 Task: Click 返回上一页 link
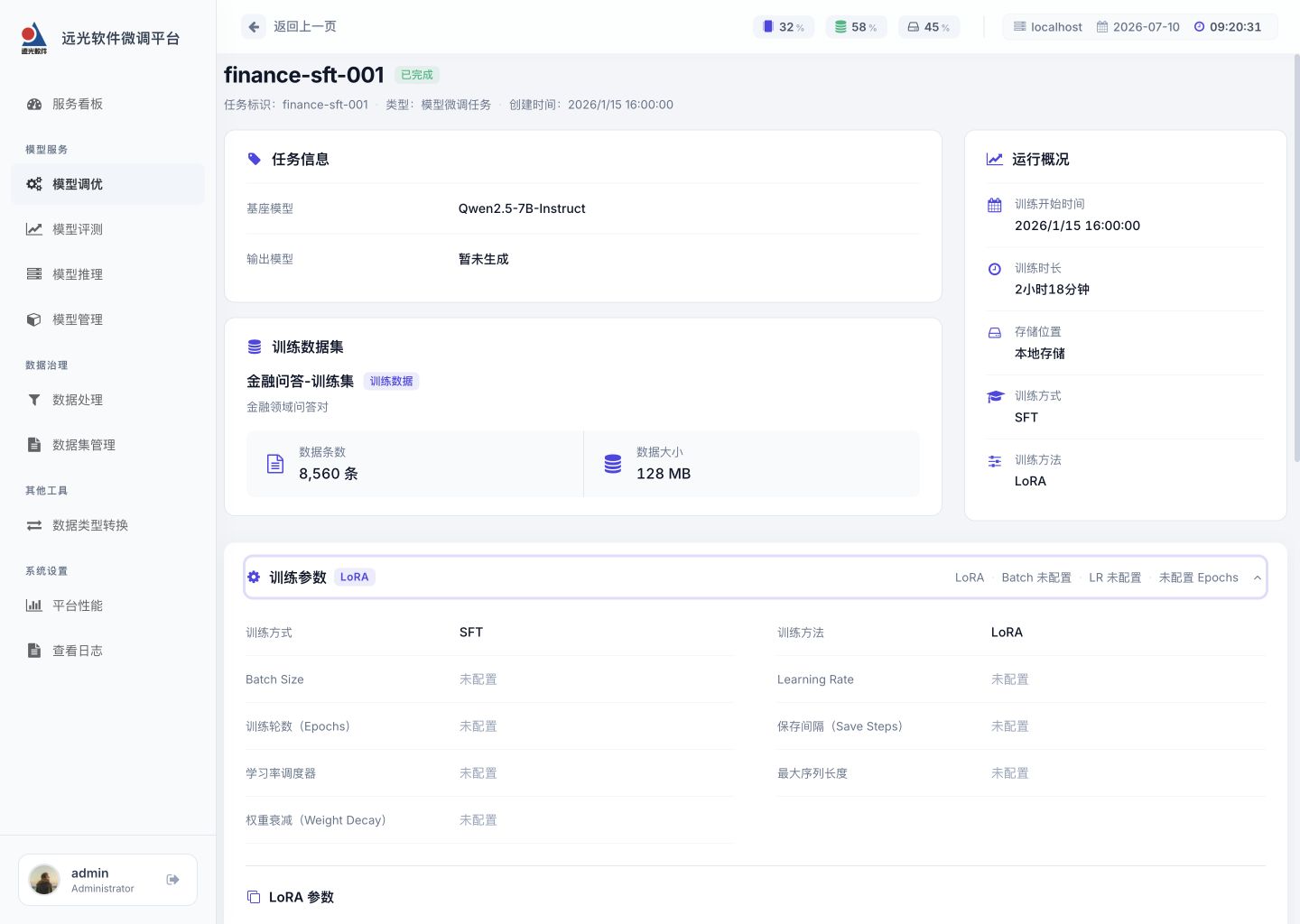pos(305,27)
